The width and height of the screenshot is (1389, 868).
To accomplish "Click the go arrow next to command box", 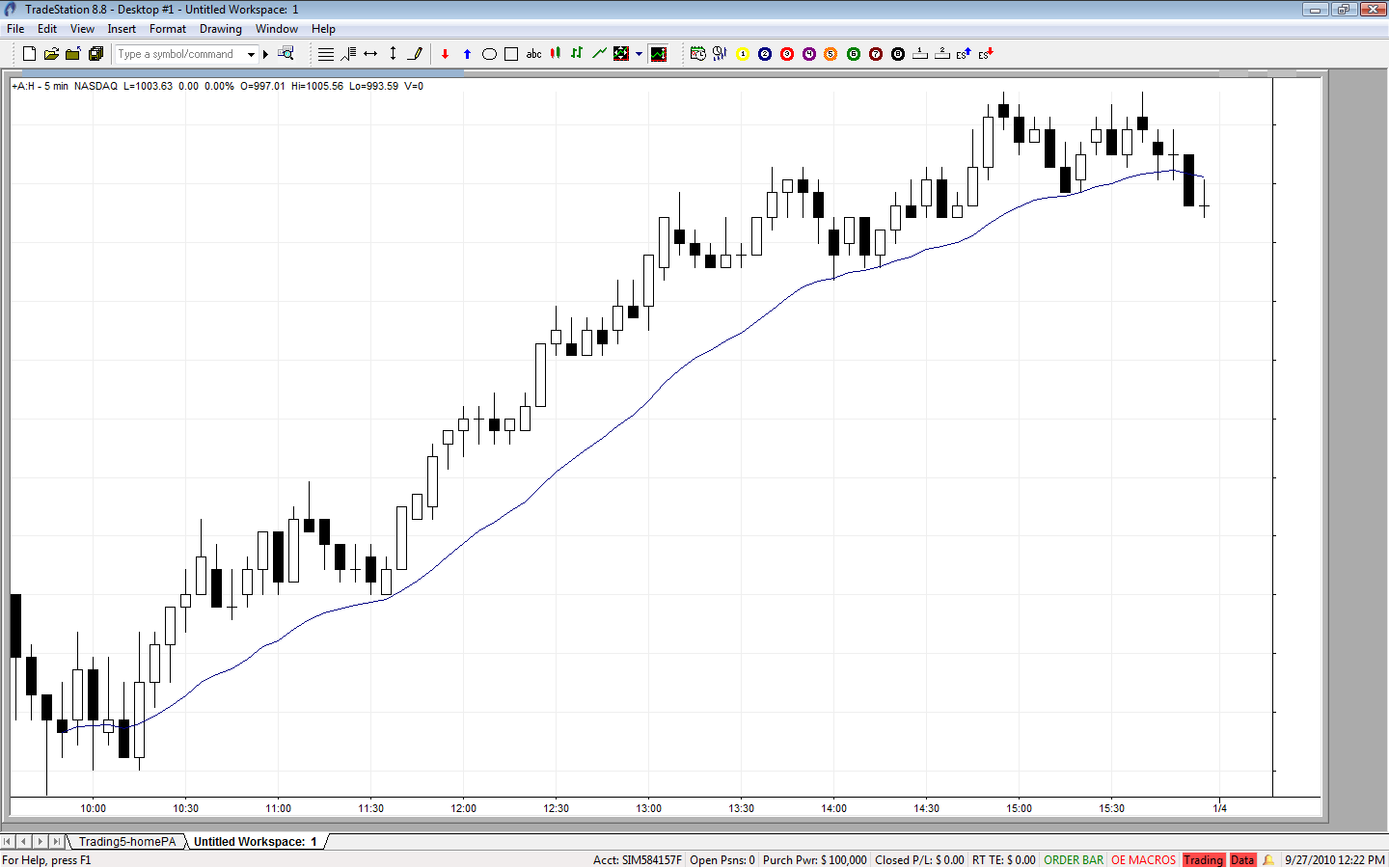I will 265,55.
